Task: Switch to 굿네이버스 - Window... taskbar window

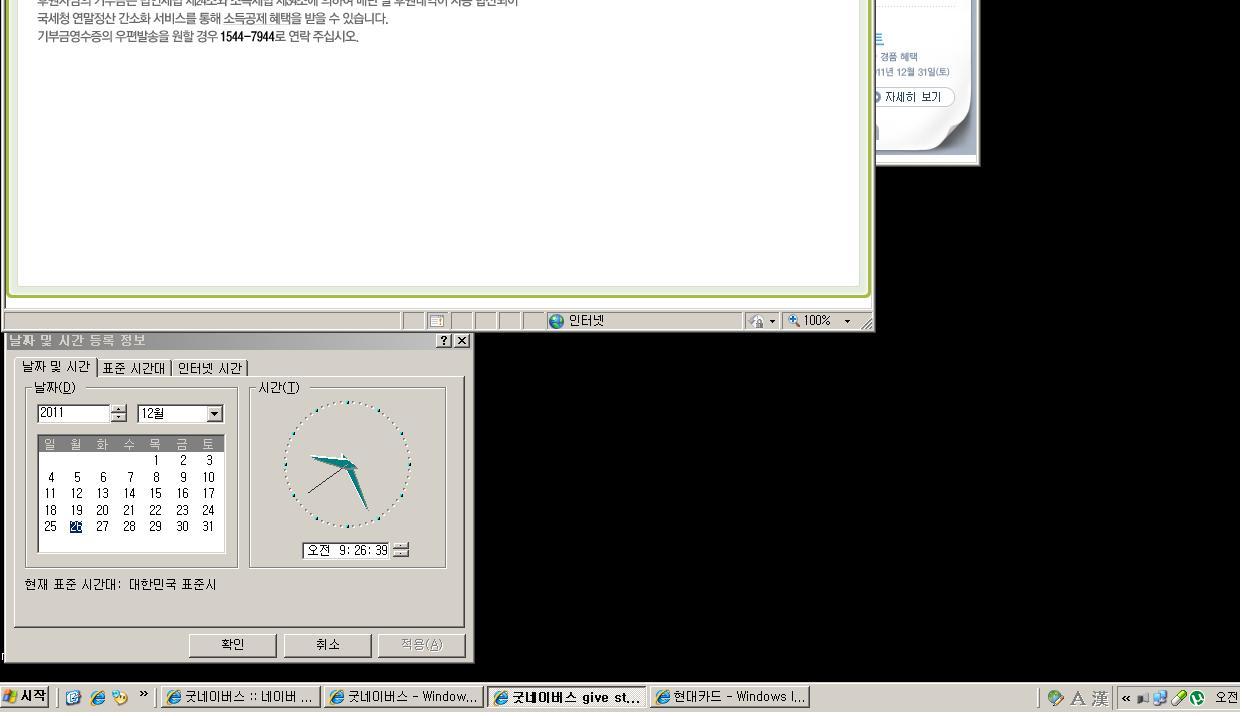Action: pyautogui.click(x=403, y=697)
